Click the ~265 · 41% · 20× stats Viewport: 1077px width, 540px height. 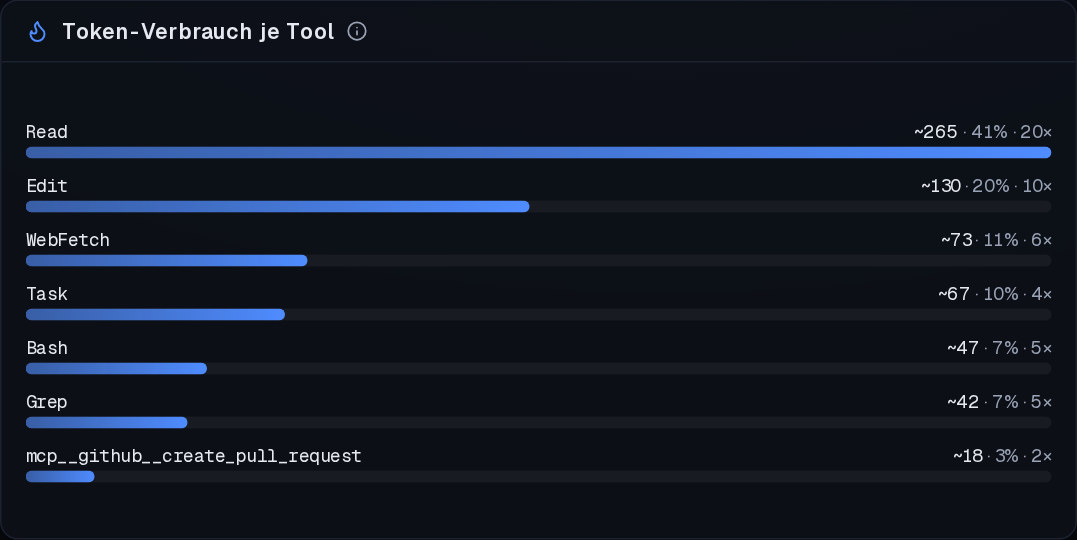[983, 132]
